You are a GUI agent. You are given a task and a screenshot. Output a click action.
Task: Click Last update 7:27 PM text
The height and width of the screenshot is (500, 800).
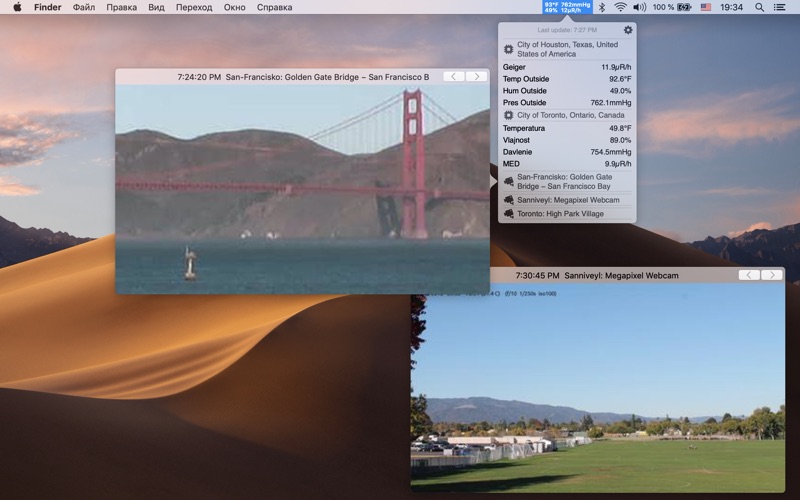point(567,30)
